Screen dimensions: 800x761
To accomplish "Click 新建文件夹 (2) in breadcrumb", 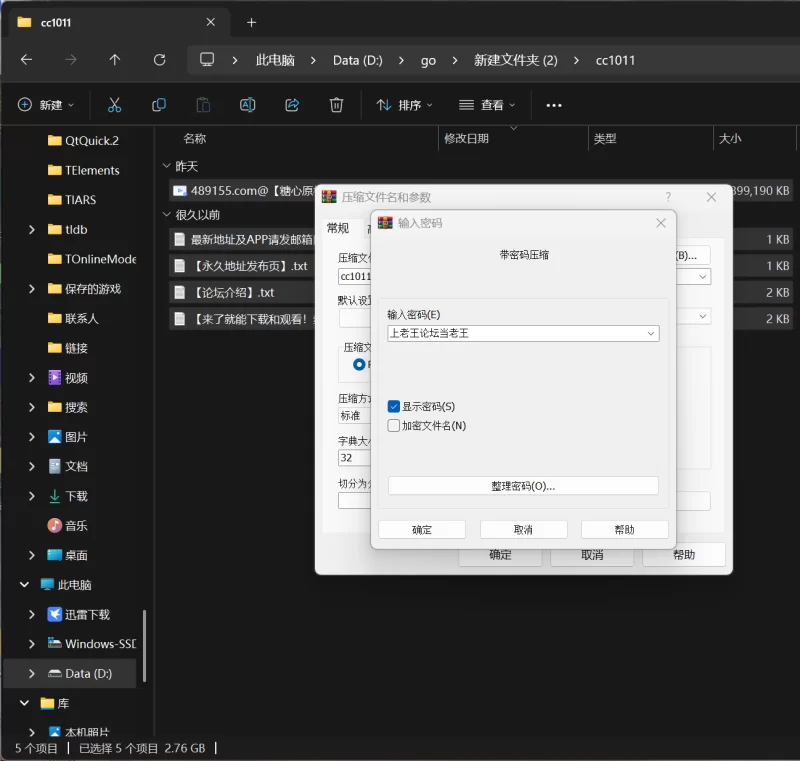I will pyautogui.click(x=515, y=60).
